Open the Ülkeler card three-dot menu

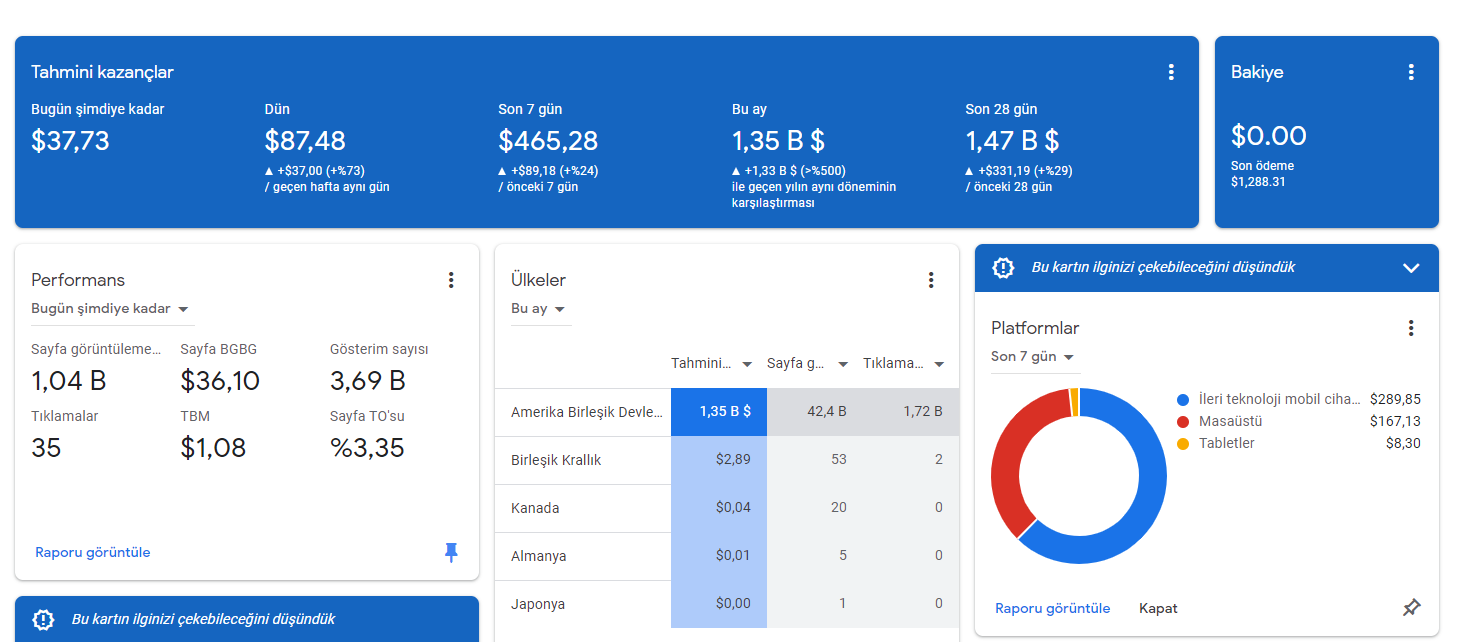click(931, 280)
